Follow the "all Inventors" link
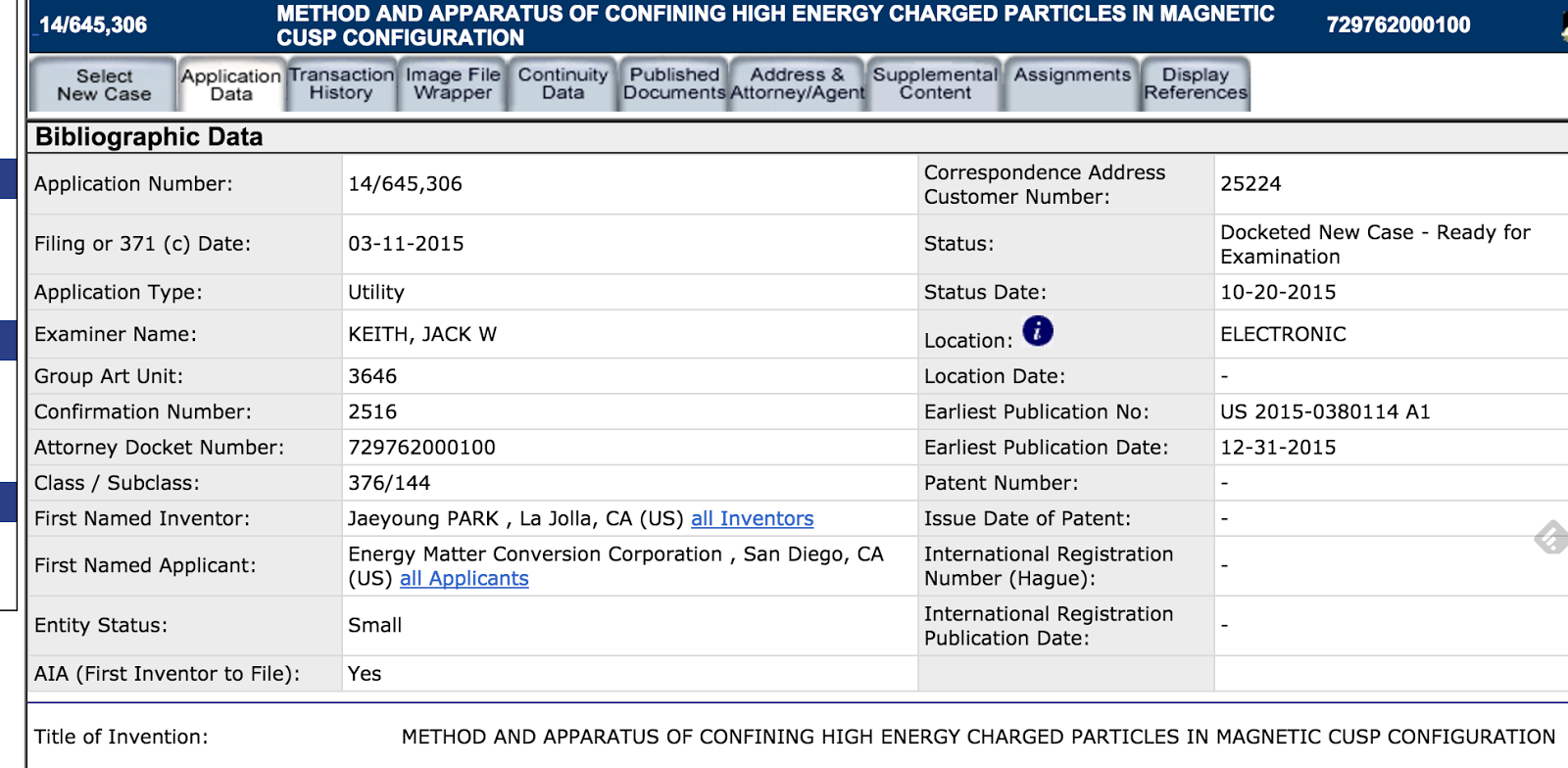The width and height of the screenshot is (1568, 768). 752,519
